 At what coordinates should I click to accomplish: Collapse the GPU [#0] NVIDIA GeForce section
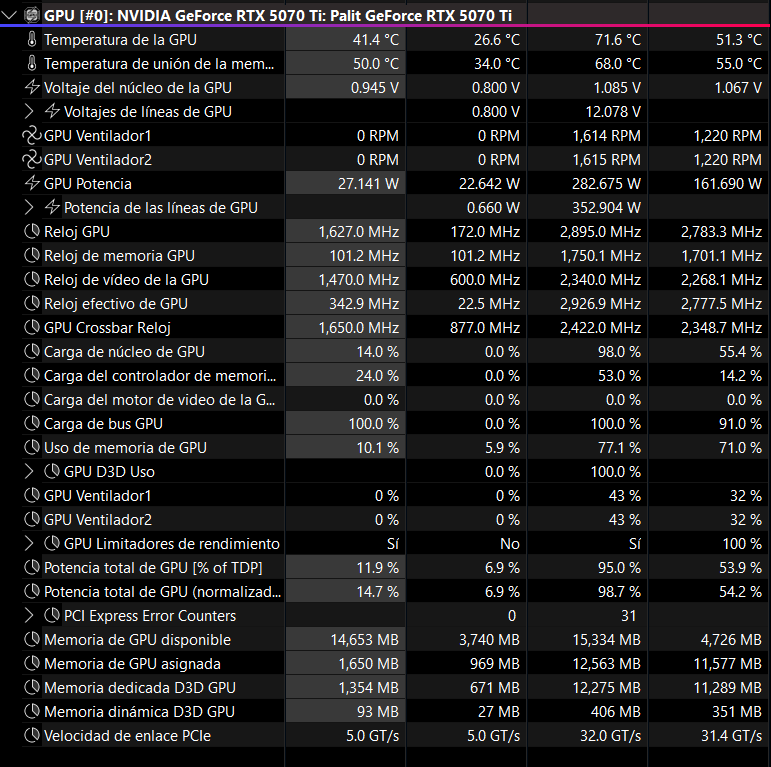point(9,15)
